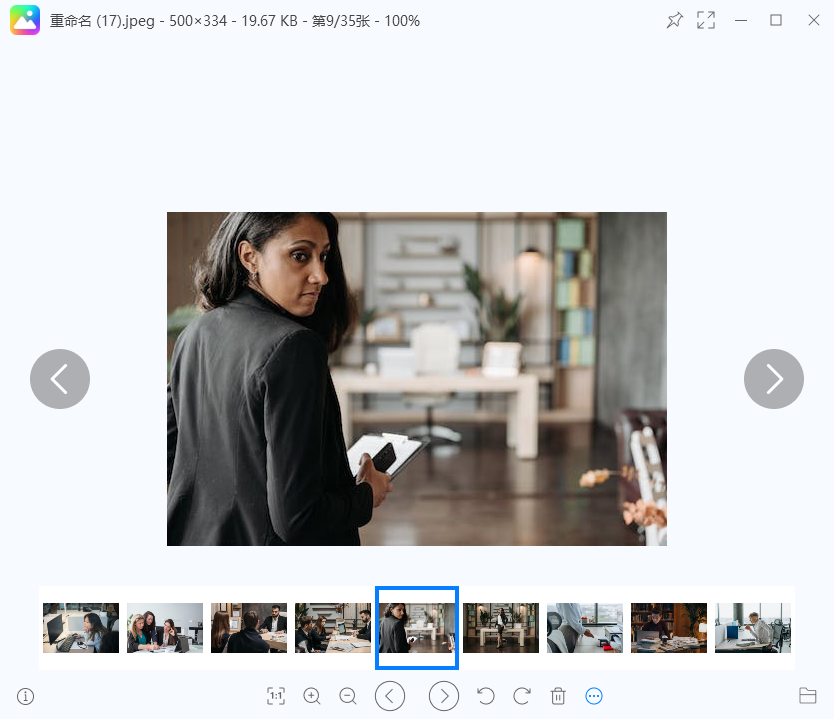Open the more options ellipsis menu
This screenshot has width=834, height=719.
594,696
